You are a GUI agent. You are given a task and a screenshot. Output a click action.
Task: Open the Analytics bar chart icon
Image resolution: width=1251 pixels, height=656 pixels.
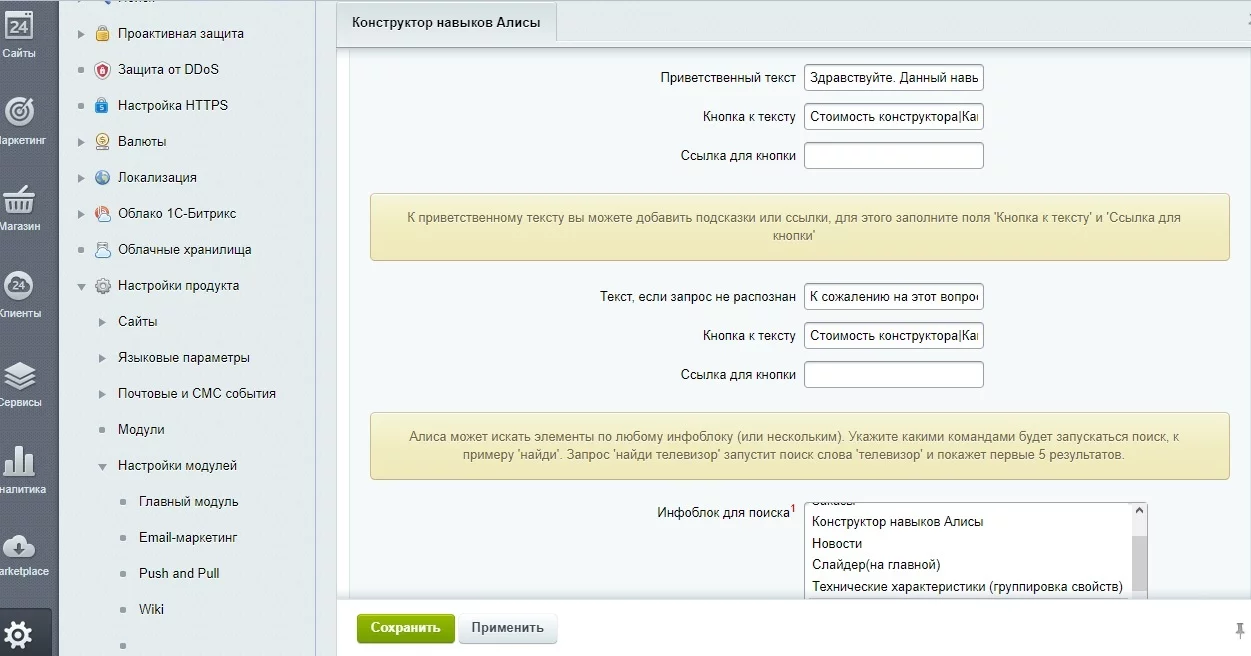point(19,464)
